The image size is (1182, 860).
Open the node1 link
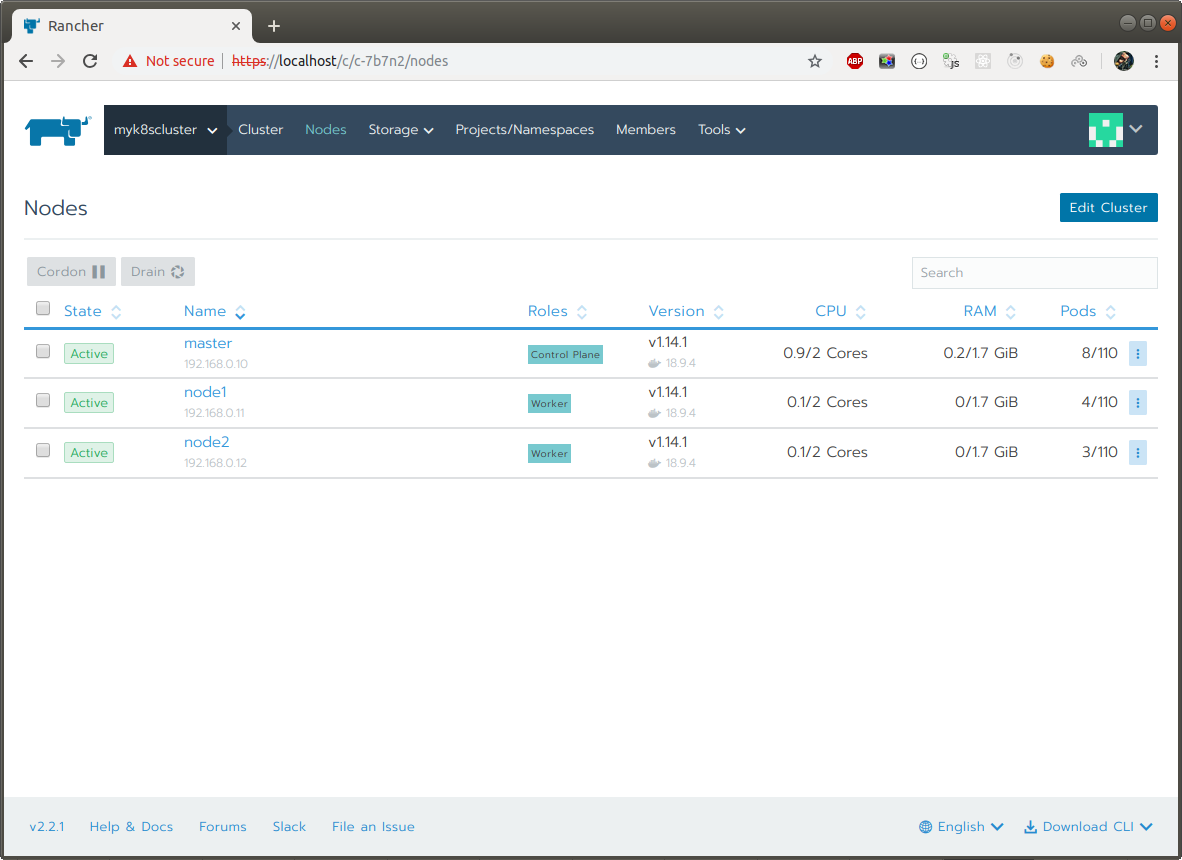[x=205, y=392]
